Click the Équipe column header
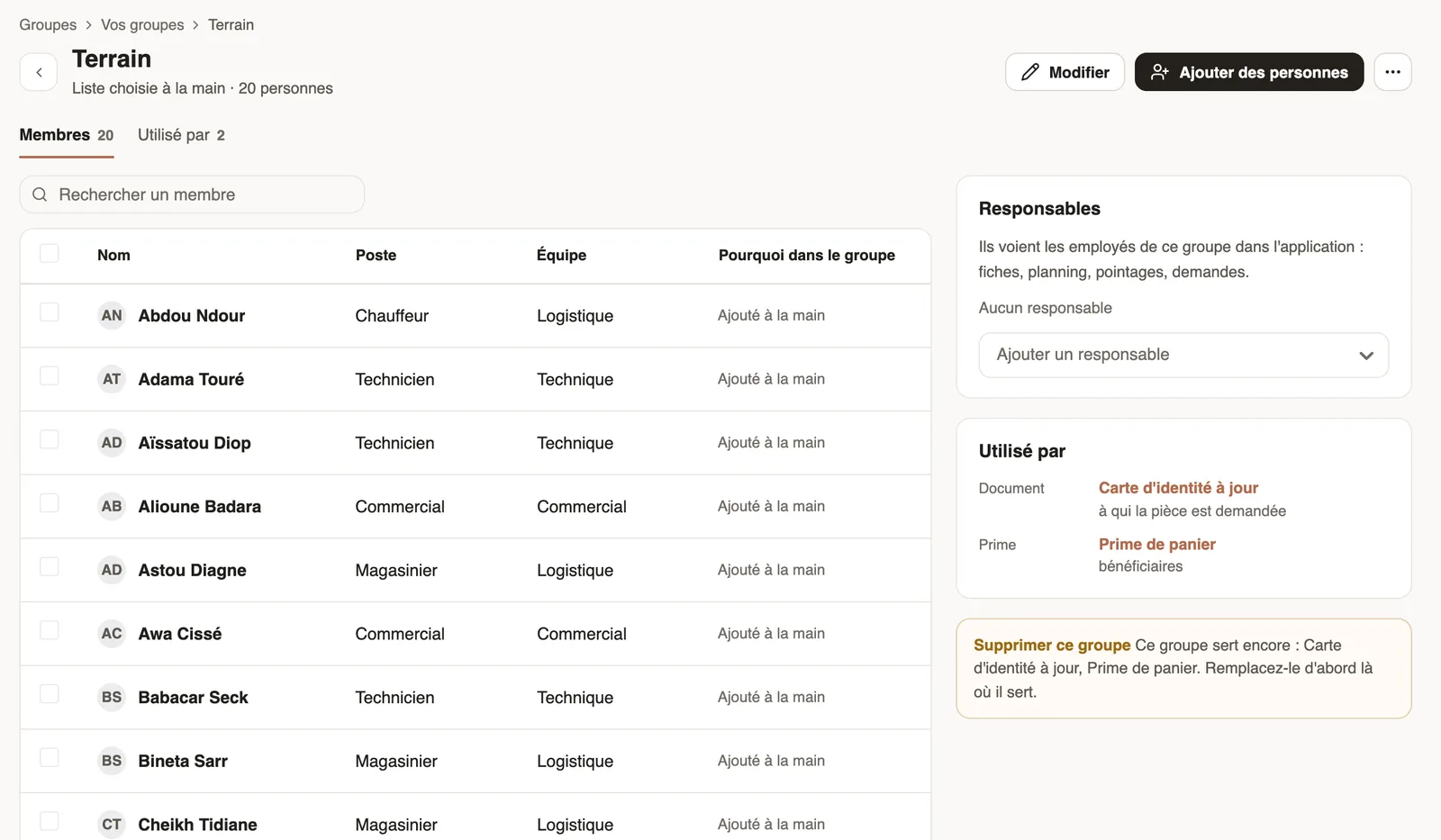The width and height of the screenshot is (1441, 840). click(561, 256)
